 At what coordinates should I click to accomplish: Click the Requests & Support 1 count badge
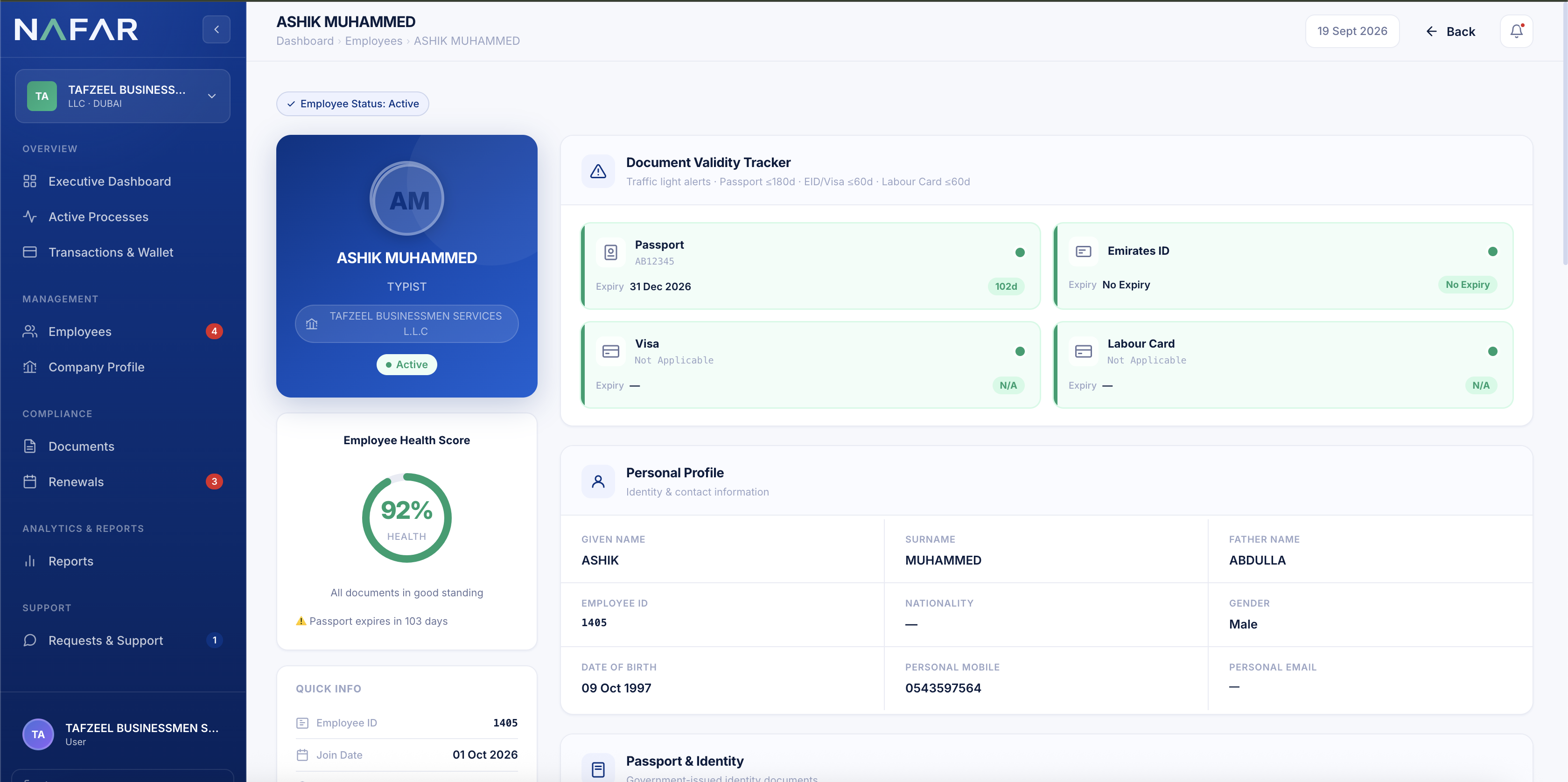tap(214, 640)
